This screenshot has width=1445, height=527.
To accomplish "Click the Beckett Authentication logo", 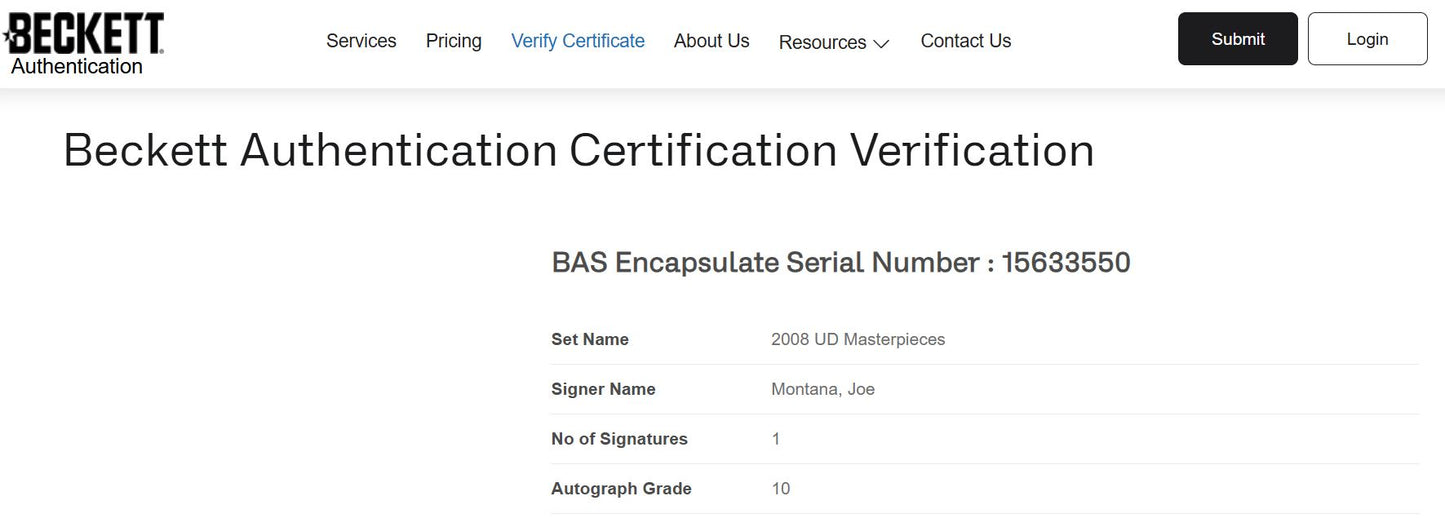I will (x=84, y=44).
